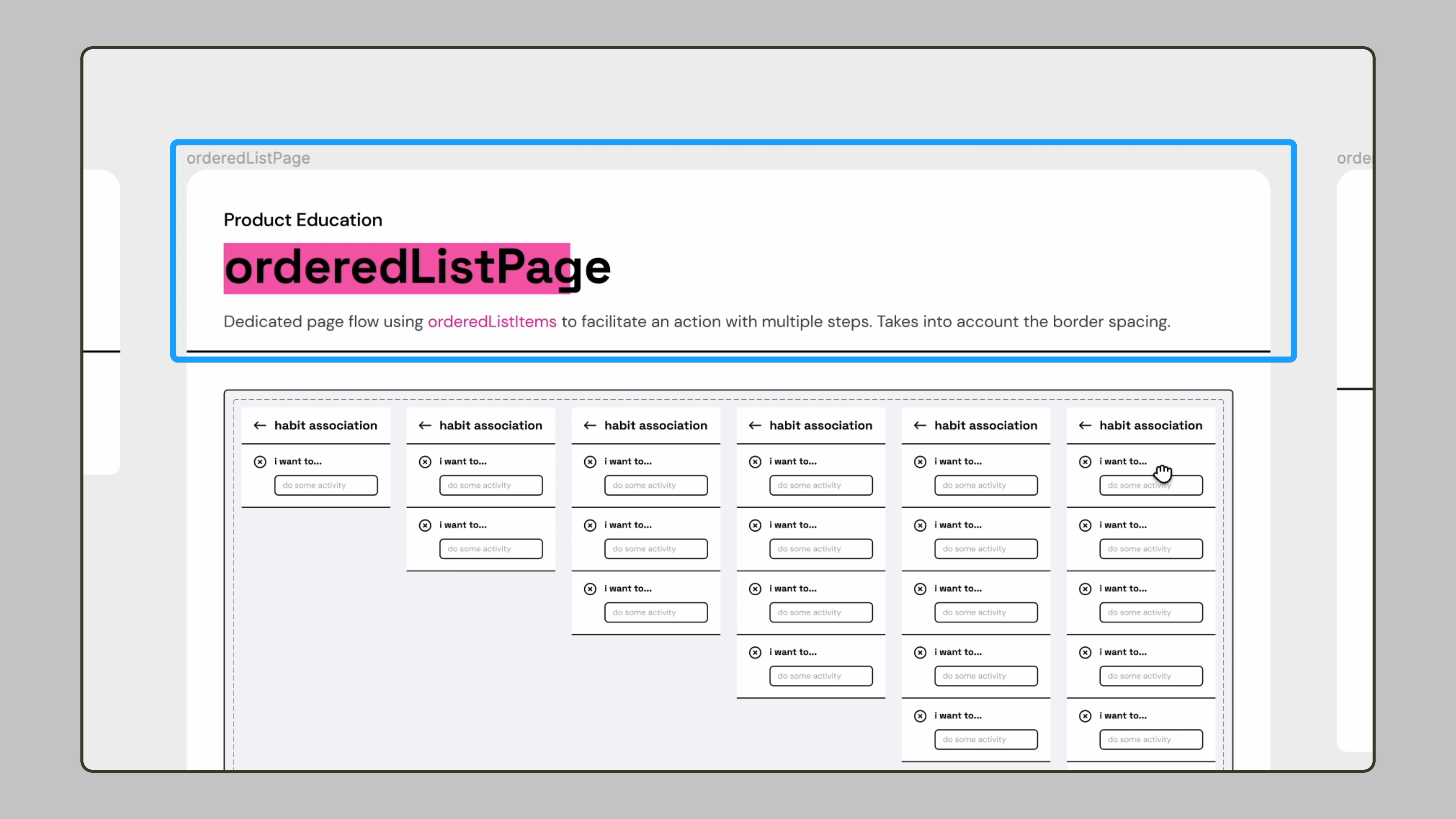Focus fourth activity input in fourth column
Screen dimensions: 1456x819
(x=821, y=676)
